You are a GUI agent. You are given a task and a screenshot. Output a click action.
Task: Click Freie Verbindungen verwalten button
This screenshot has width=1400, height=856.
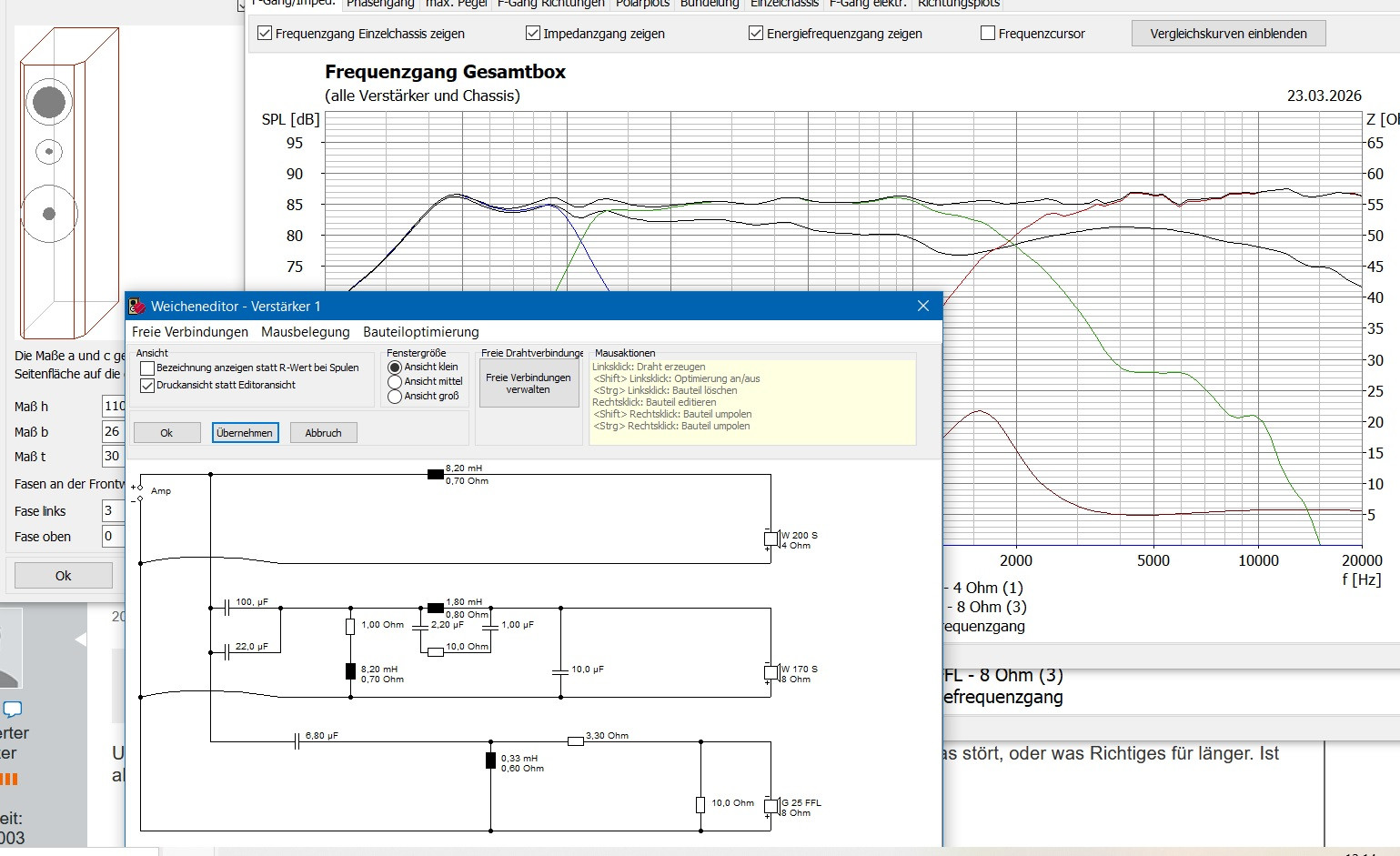529,384
